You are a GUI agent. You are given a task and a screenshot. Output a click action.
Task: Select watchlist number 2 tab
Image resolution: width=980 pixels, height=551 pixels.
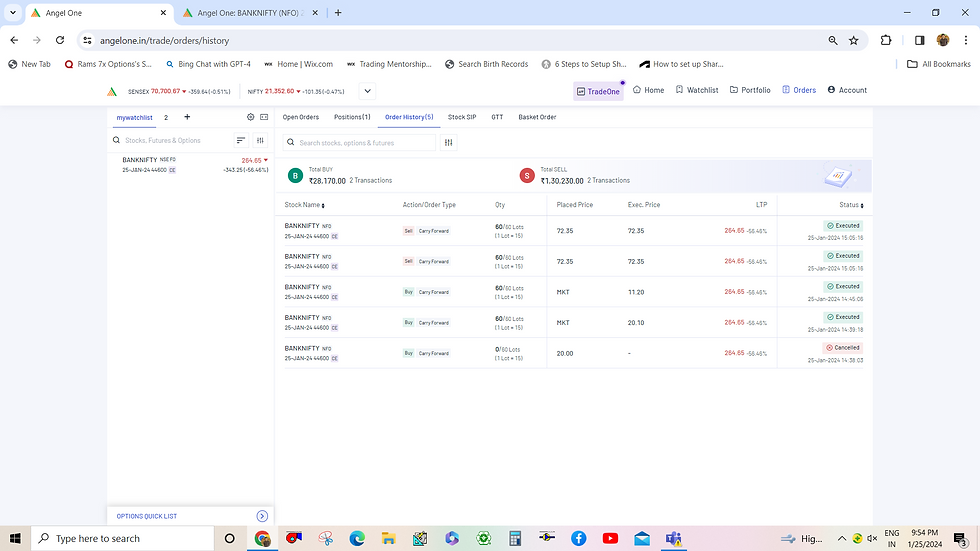(166, 117)
